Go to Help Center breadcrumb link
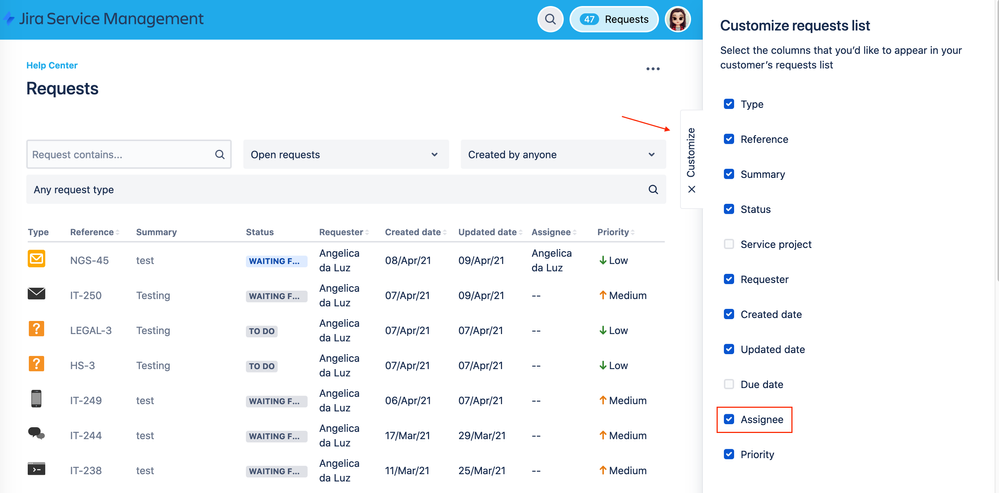The width and height of the screenshot is (999, 493). coord(52,65)
